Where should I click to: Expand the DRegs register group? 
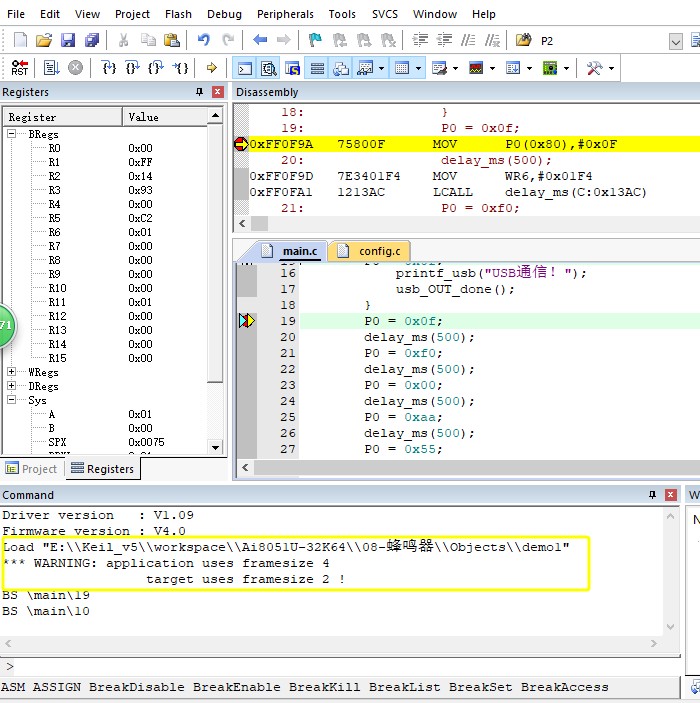11,386
